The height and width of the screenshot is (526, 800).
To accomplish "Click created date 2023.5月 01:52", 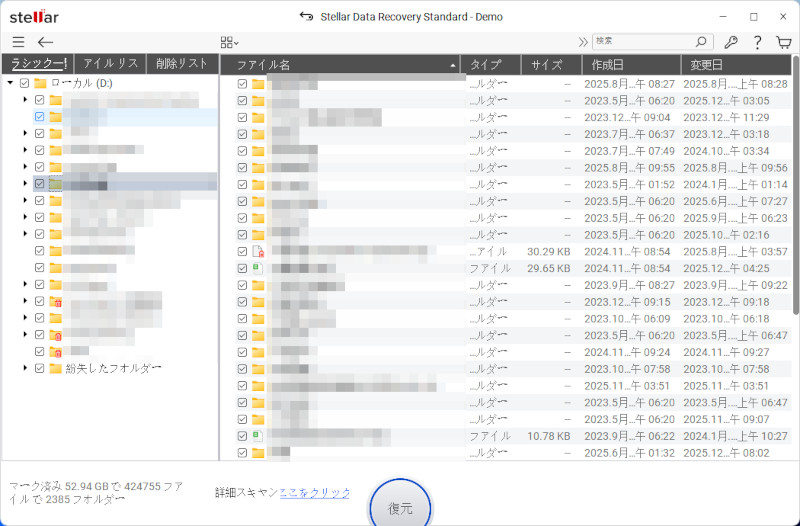I will click(x=629, y=185).
